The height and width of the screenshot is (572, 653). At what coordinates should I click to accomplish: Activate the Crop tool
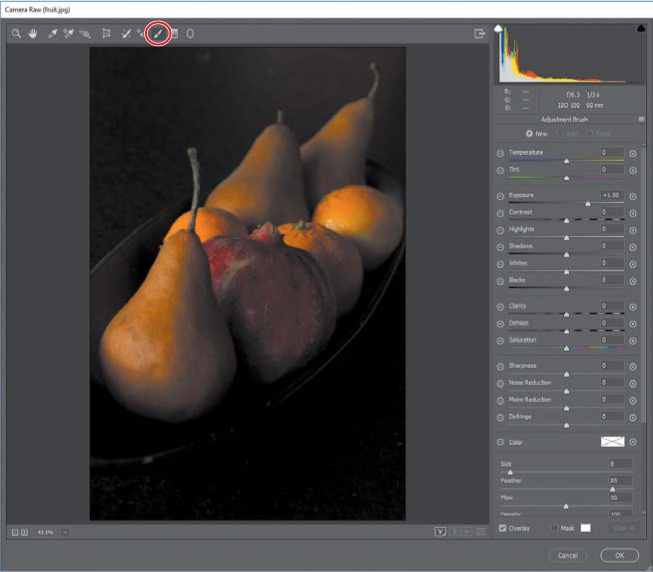pyautogui.click(x=105, y=34)
